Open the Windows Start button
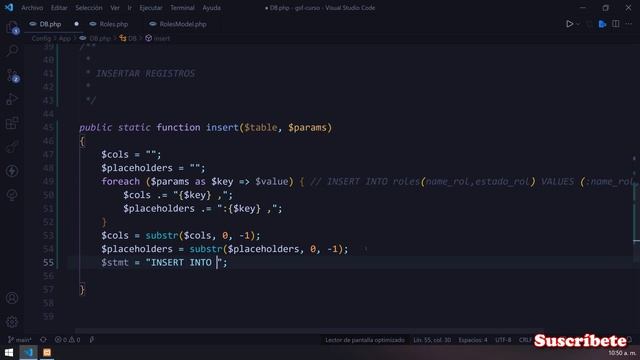This screenshot has height=360, width=640. click(x=9, y=352)
